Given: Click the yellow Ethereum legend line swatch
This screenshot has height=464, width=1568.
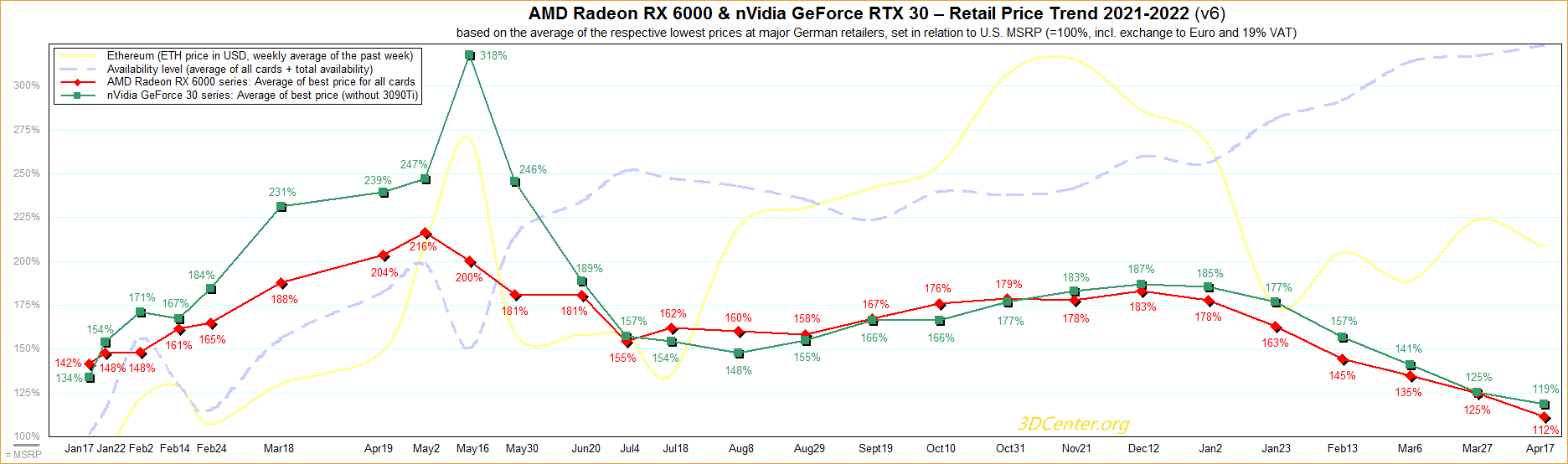Looking at the screenshot, I should coord(78,56).
